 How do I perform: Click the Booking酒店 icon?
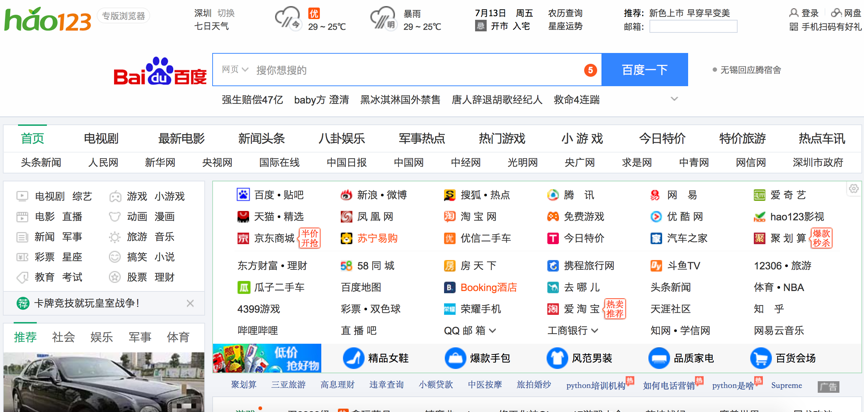coord(450,287)
